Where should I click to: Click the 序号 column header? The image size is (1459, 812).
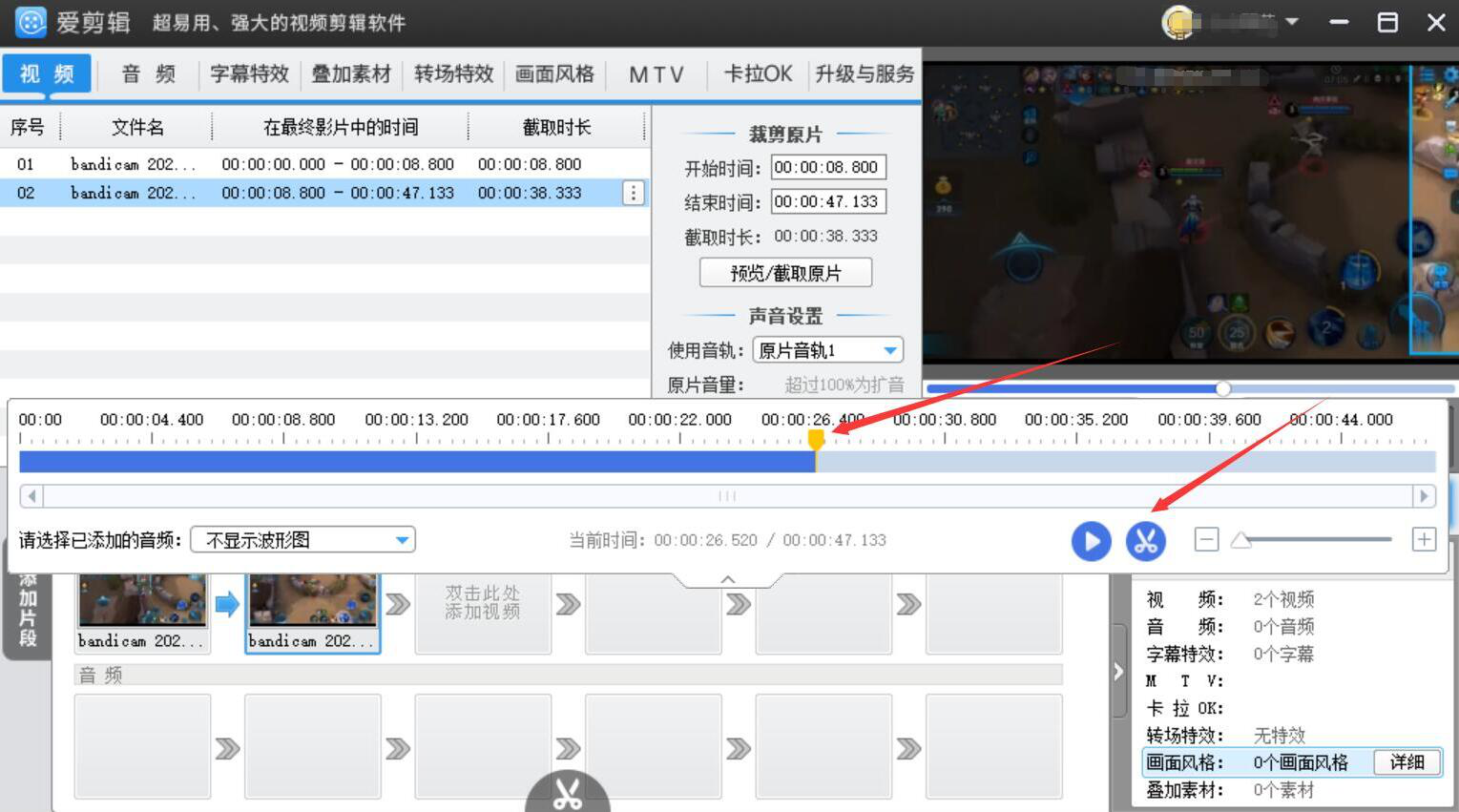point(28,127)
